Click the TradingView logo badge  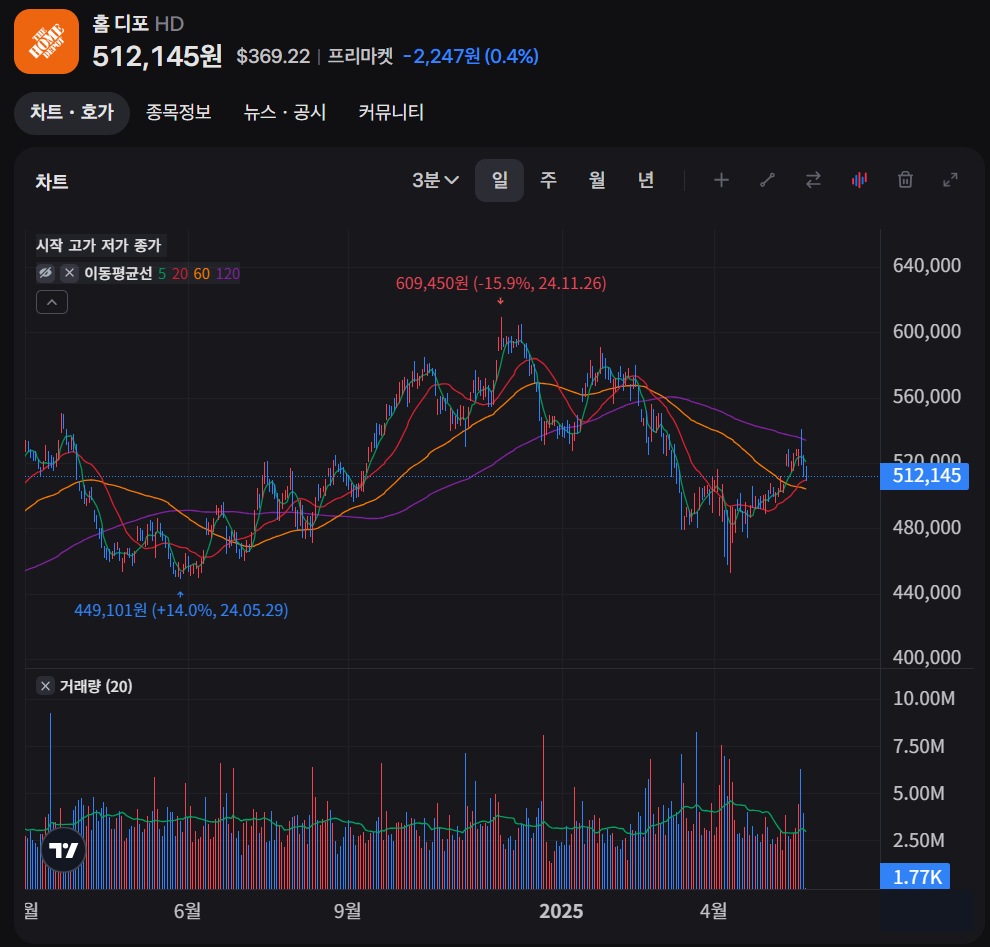coord(64,850)
